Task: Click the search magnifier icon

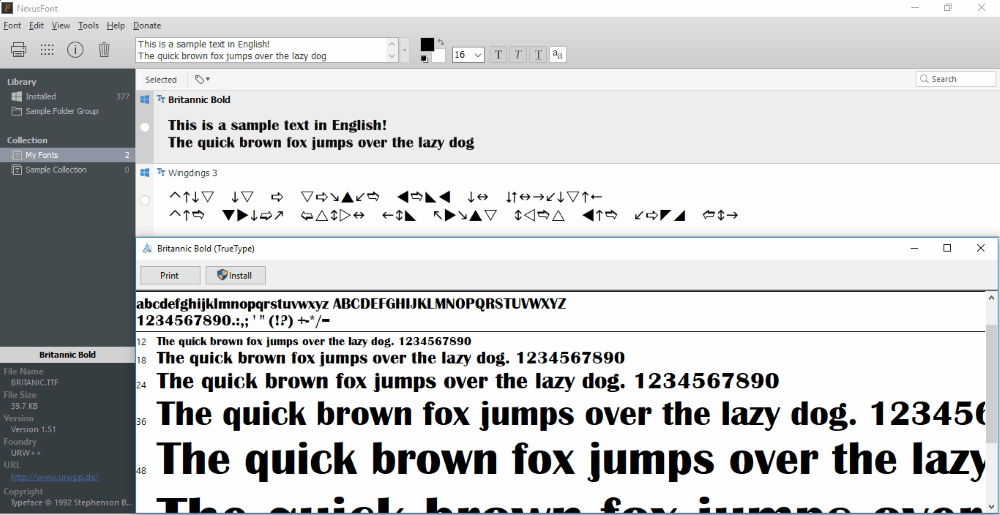Action: [x=924, y=79]
